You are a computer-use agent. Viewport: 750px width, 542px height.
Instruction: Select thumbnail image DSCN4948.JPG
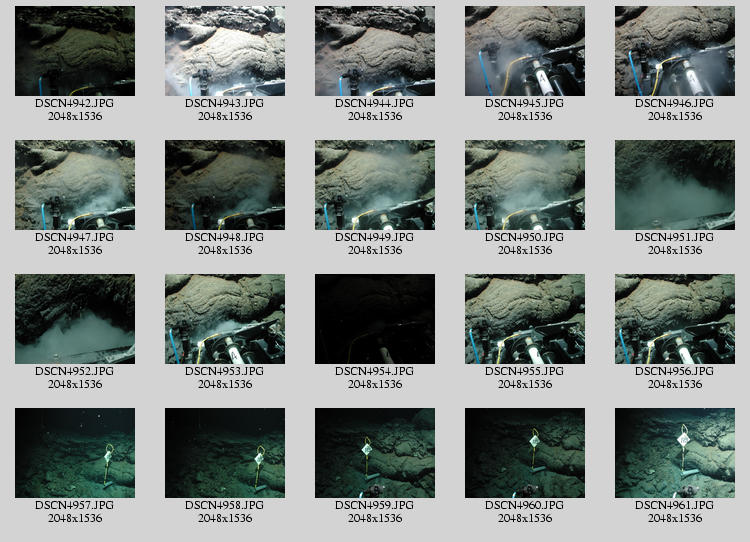(x=225, y=185)
